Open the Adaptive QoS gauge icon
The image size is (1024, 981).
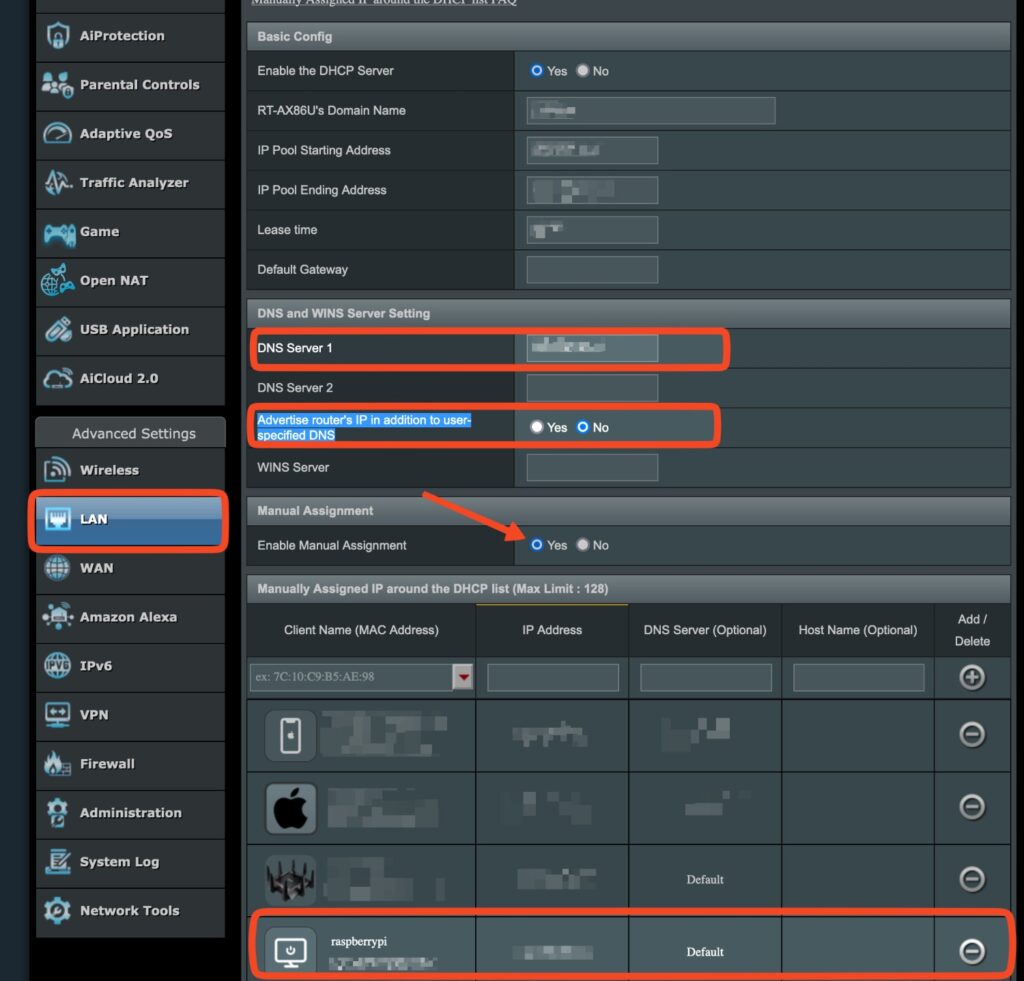(57, 134)
